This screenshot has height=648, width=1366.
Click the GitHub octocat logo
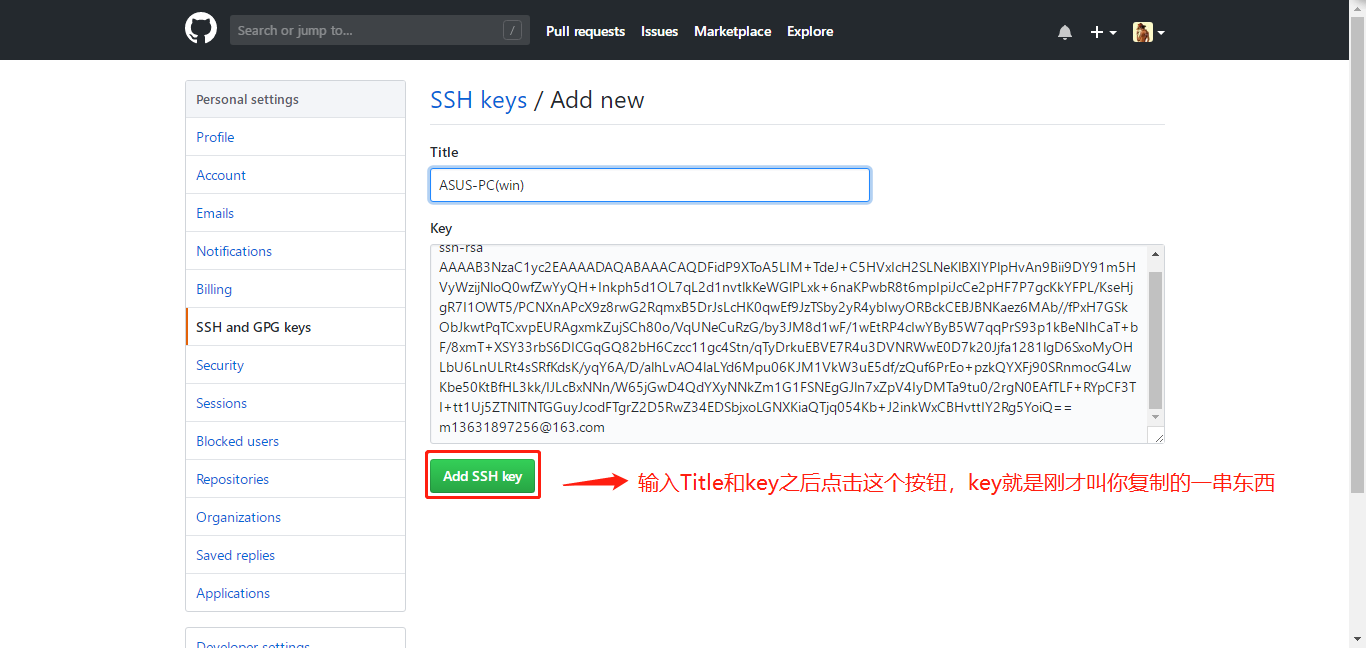point(201,29)
